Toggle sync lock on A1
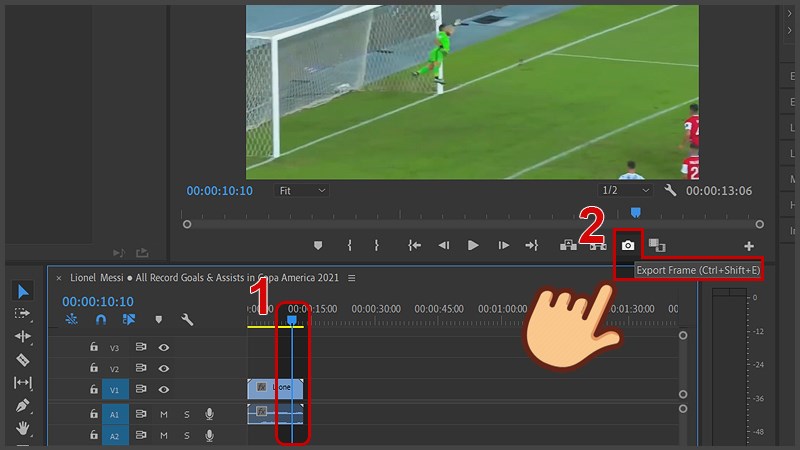 point(141,414)
